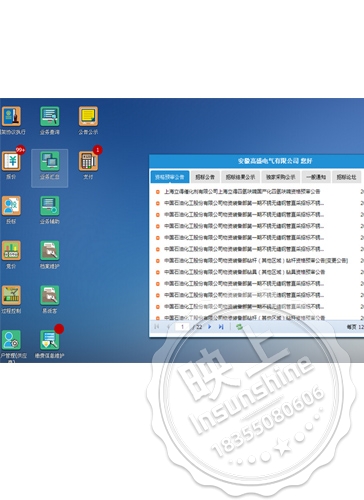Screen dimensions: 364x500
Task: Open the 上海立得催化剂有限公司 announcement row
Action: coord(242,192)
